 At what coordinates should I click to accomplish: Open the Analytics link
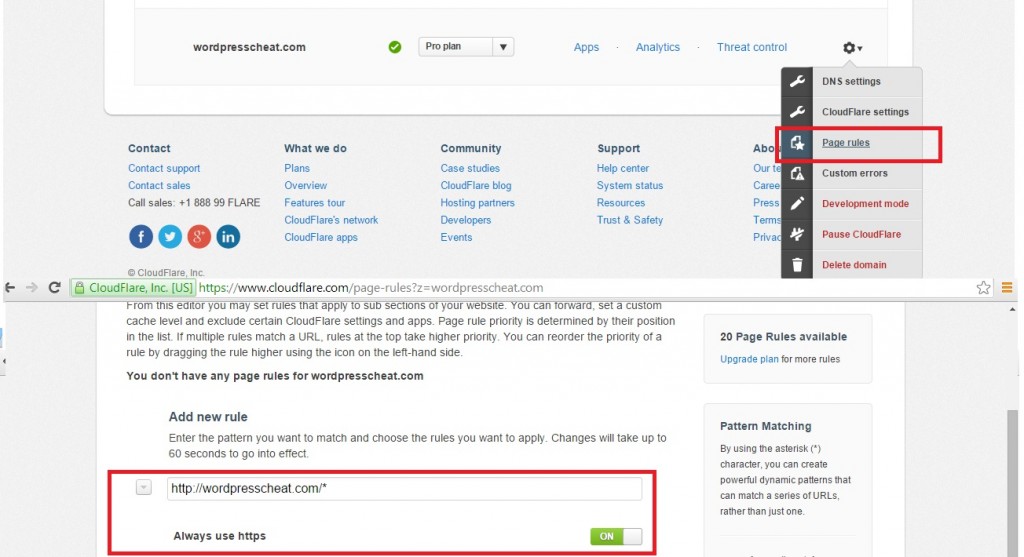(x=658, y=47)
